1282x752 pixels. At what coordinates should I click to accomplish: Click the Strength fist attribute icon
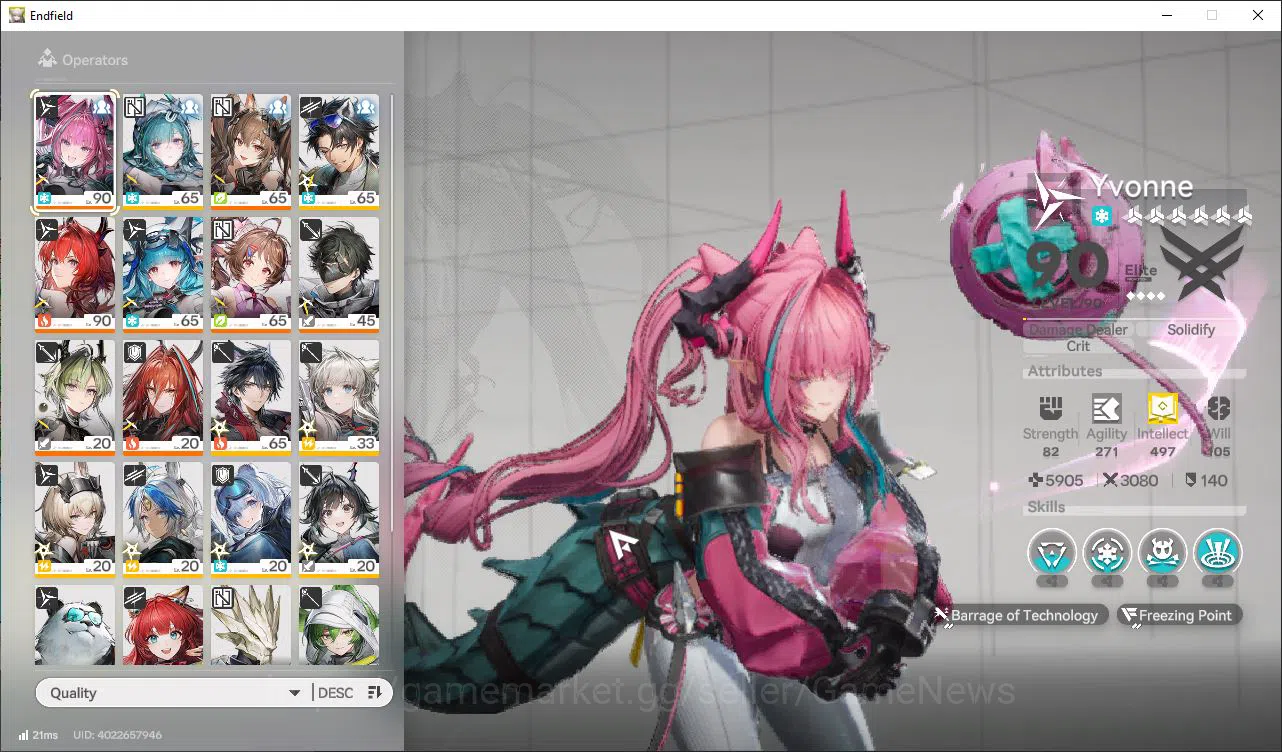point(1050,408)
